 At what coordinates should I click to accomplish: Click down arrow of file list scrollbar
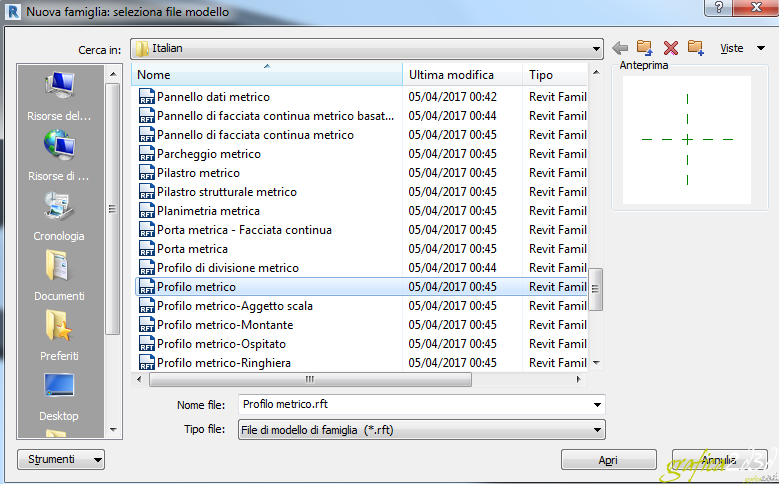(596, 363)
